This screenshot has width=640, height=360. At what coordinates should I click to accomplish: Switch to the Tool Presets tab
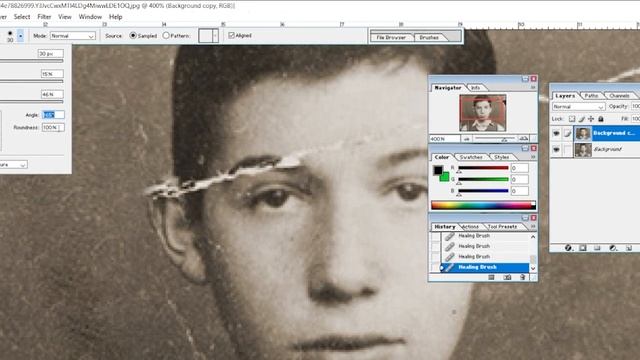pyautogui.click(x=502, y=227)
